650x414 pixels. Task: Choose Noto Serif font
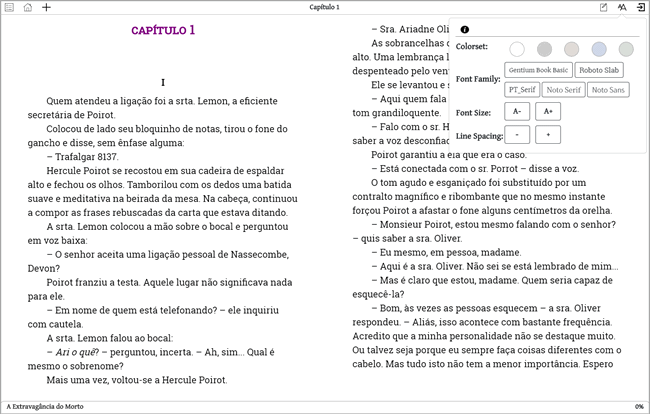click(x=564, y=90)
